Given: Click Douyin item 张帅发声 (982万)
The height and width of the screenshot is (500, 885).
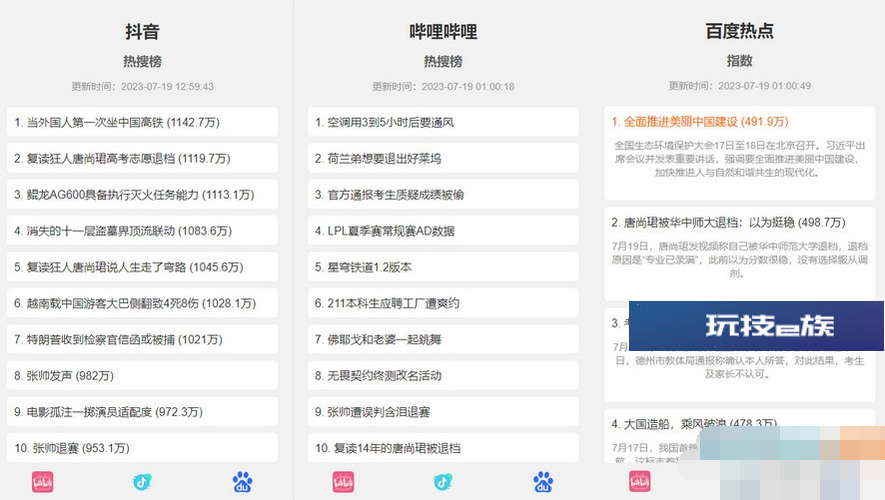Looking at the screenshot, I should [x=142, y=375].
